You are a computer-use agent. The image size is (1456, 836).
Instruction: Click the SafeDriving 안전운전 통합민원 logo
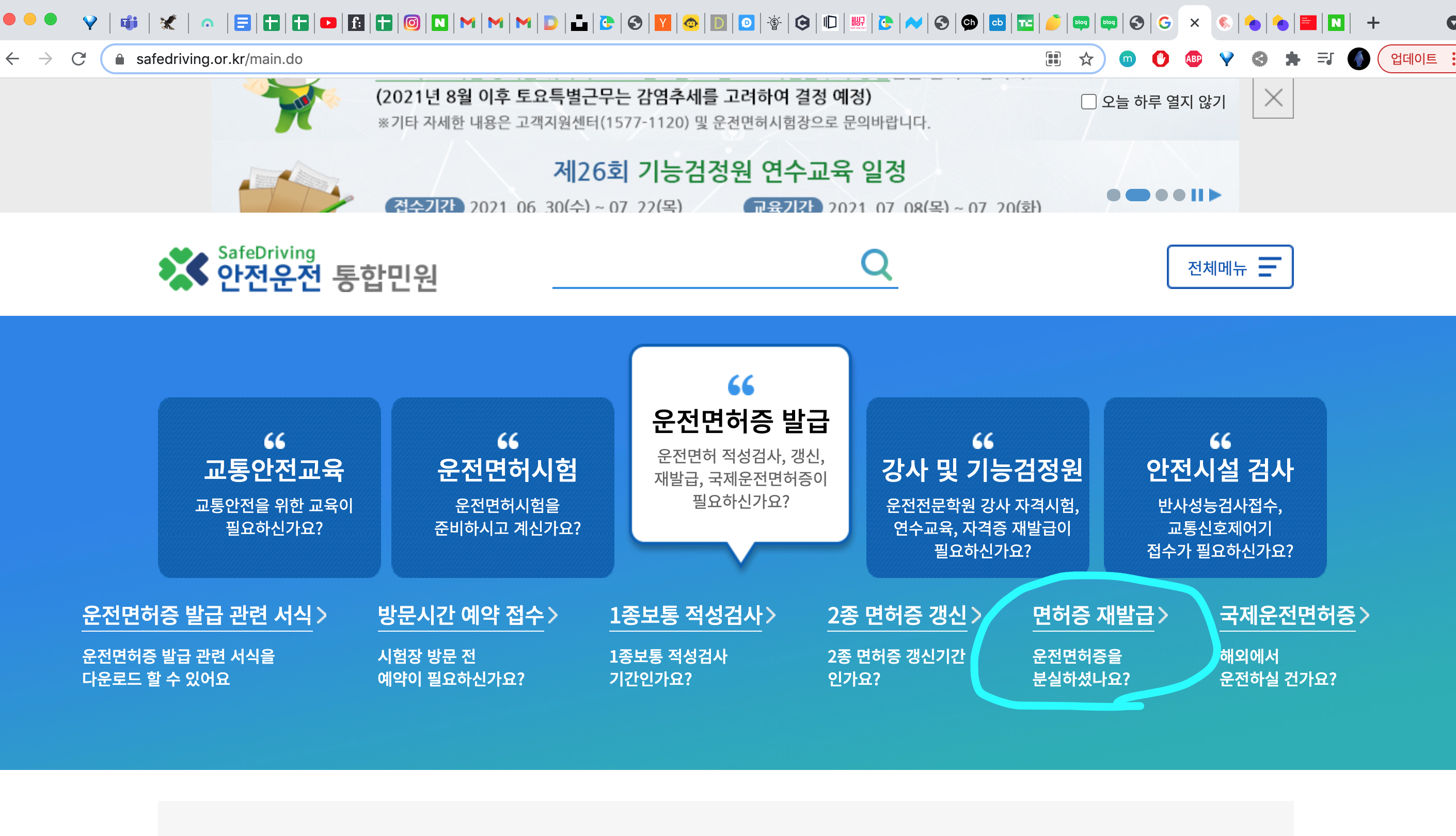tap(298, 269)
